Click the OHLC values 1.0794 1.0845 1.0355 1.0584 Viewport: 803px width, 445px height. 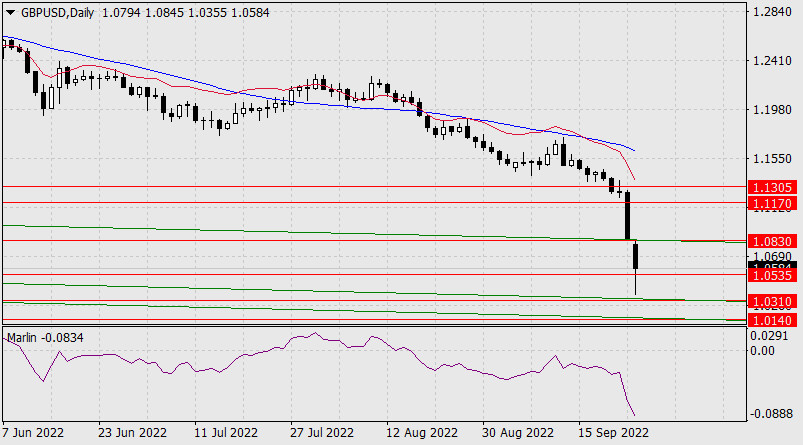186,13
